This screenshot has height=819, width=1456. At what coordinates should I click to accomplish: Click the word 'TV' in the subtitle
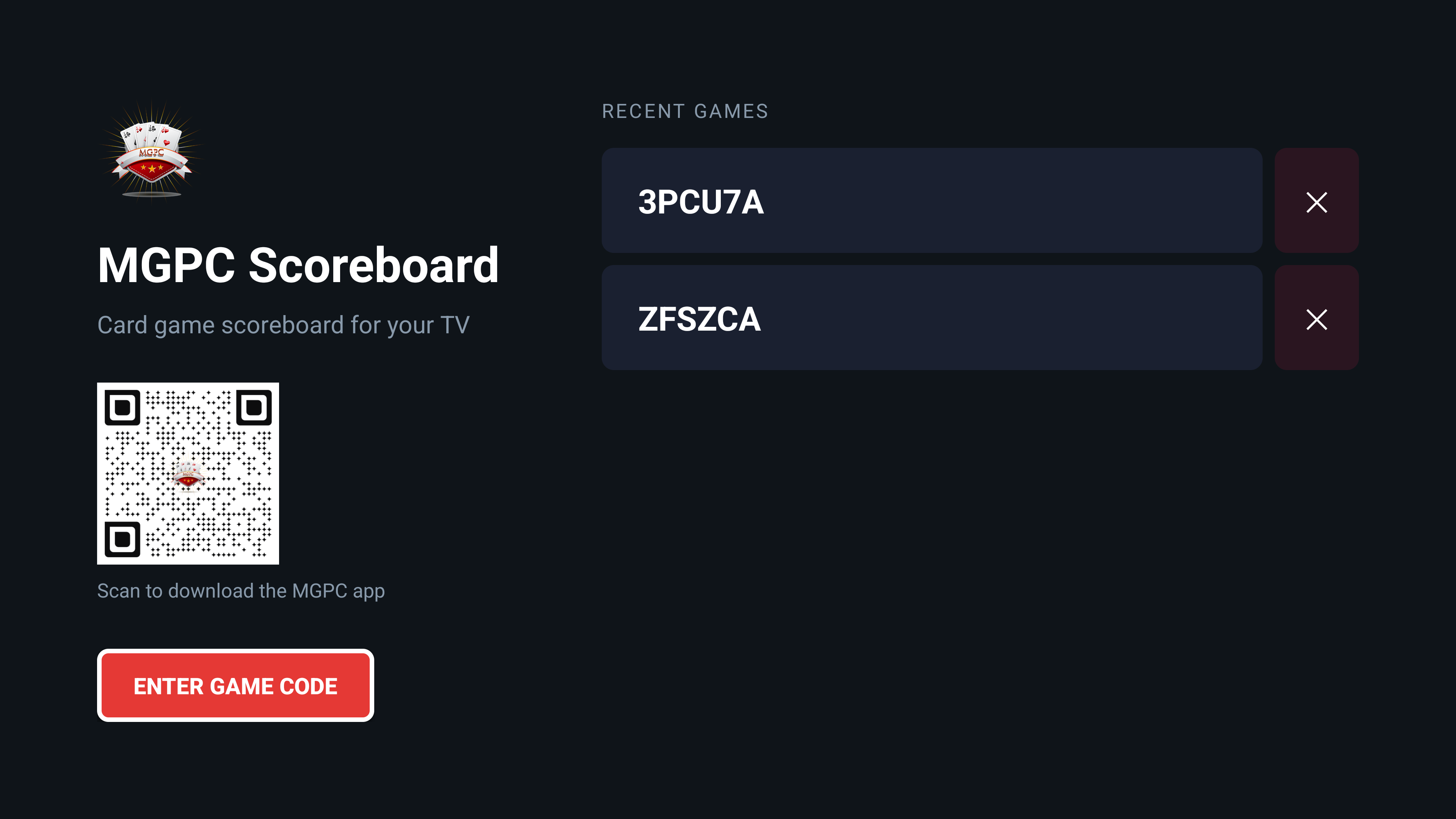[x=455, y=325]
